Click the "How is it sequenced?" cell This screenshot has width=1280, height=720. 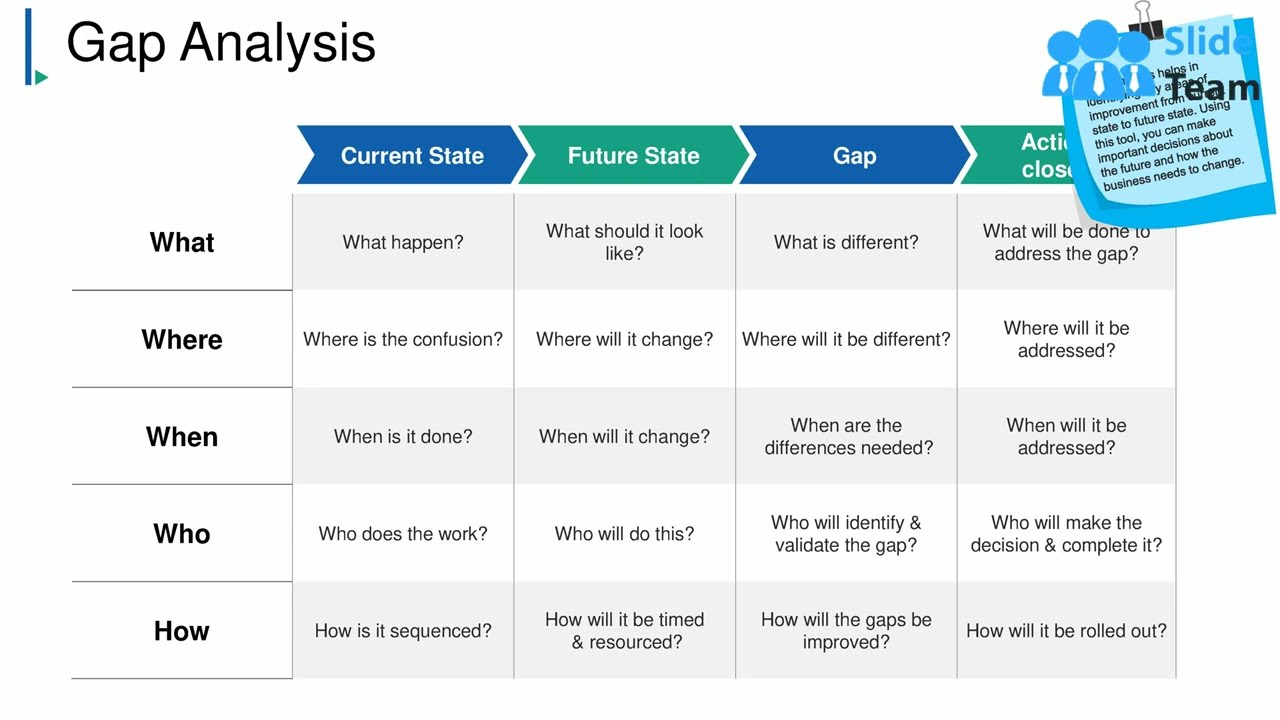(x=403, y=631)
